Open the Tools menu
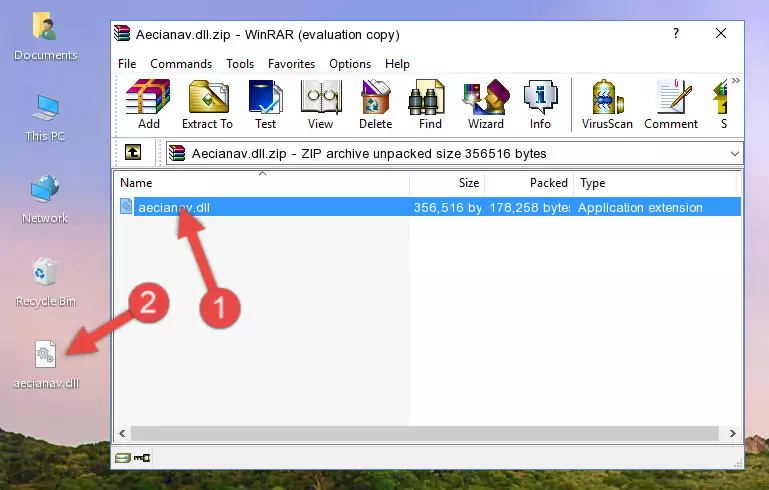This screenshot has width=769, height=490. click(x=240, y=64)
